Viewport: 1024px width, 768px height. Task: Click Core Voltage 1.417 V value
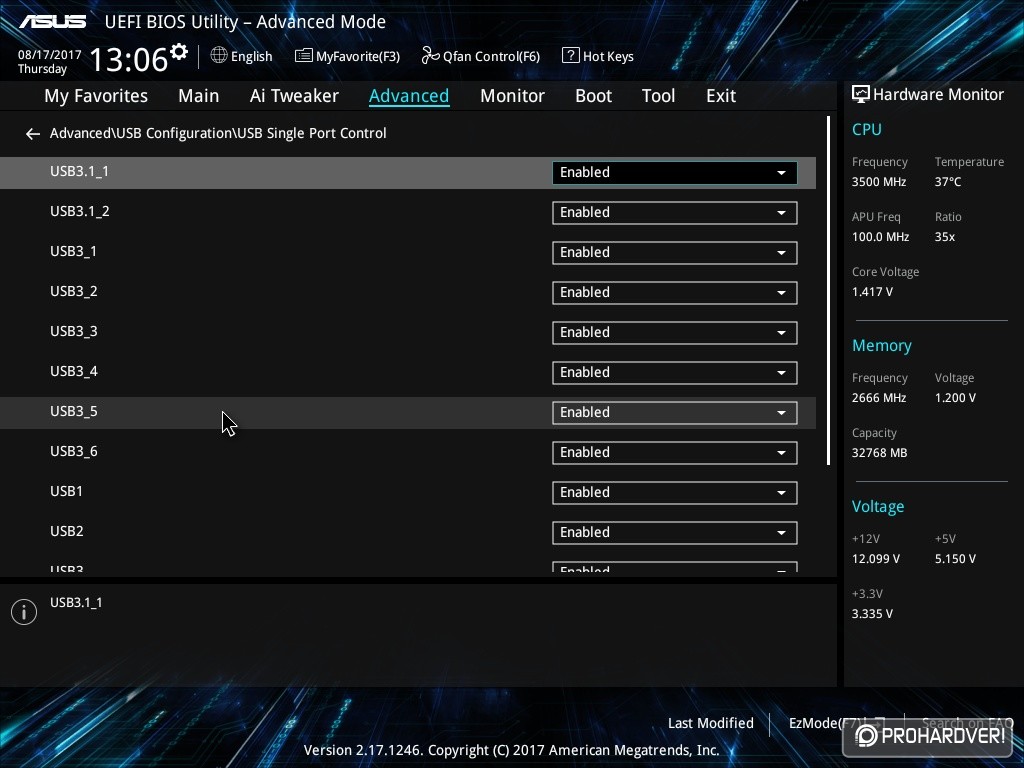coord(872,292)
